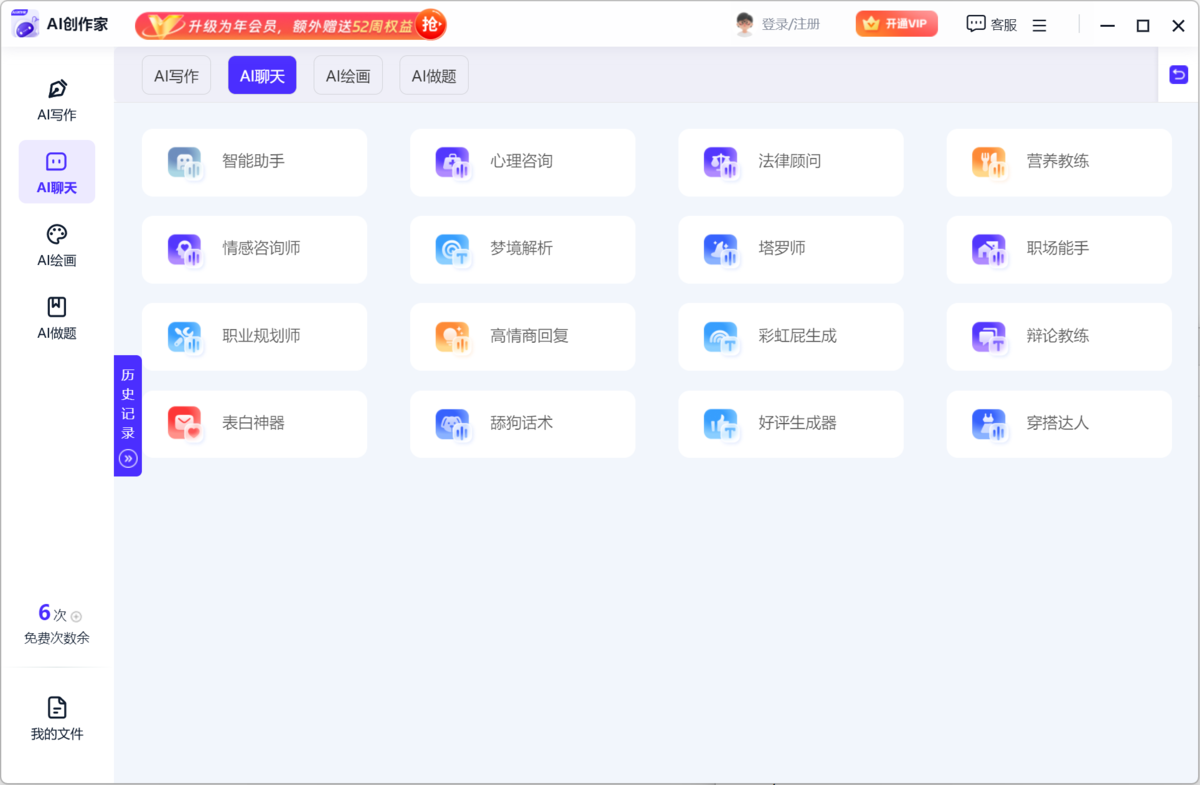
Task: Open the hamburger menu near 客服
Action: pyautogui.click(x=1039, y=24)
